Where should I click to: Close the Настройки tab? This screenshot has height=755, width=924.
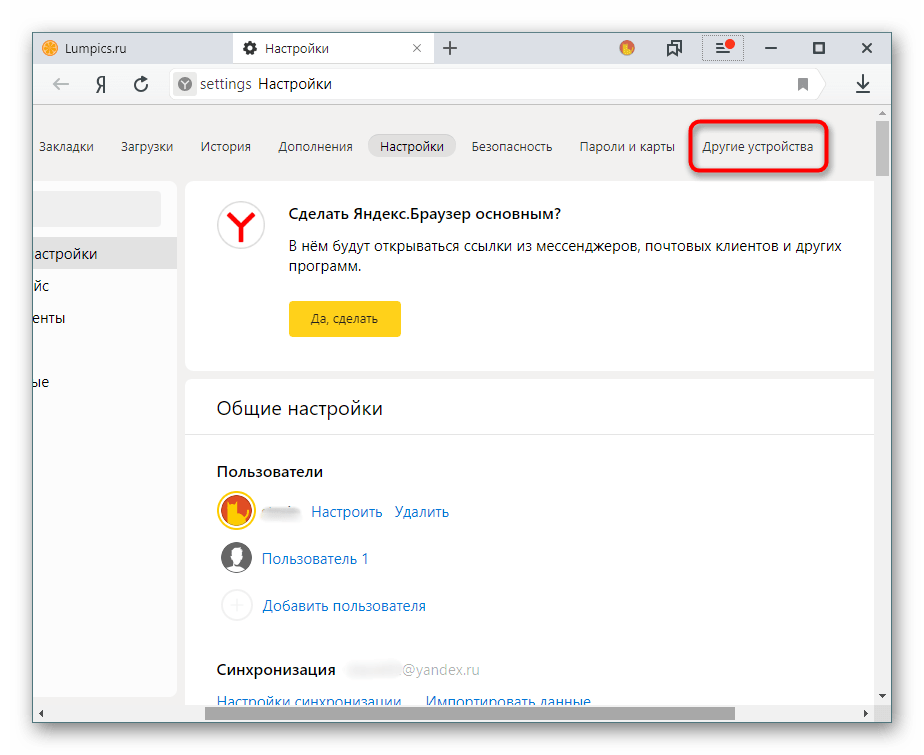tap(417, 48)
